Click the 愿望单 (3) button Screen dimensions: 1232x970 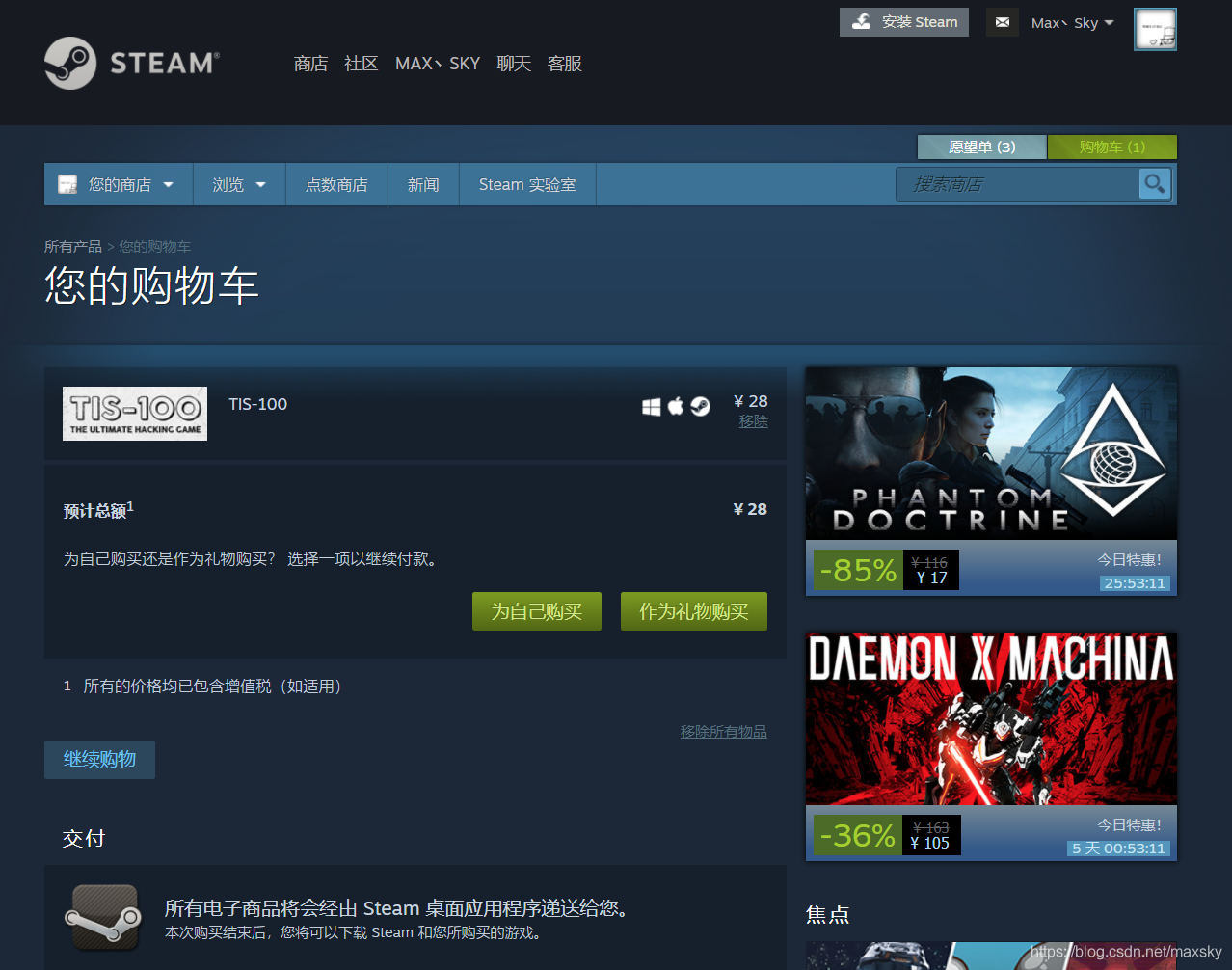click(981, 147)
